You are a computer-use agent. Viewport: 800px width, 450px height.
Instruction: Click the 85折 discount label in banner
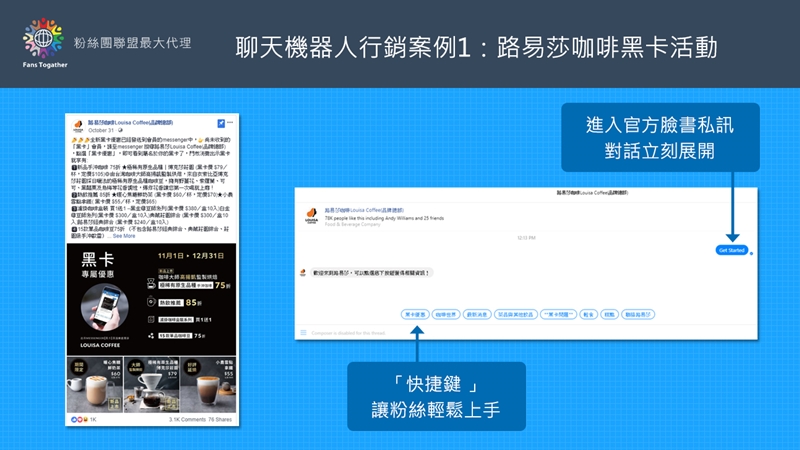click(193, 302)
